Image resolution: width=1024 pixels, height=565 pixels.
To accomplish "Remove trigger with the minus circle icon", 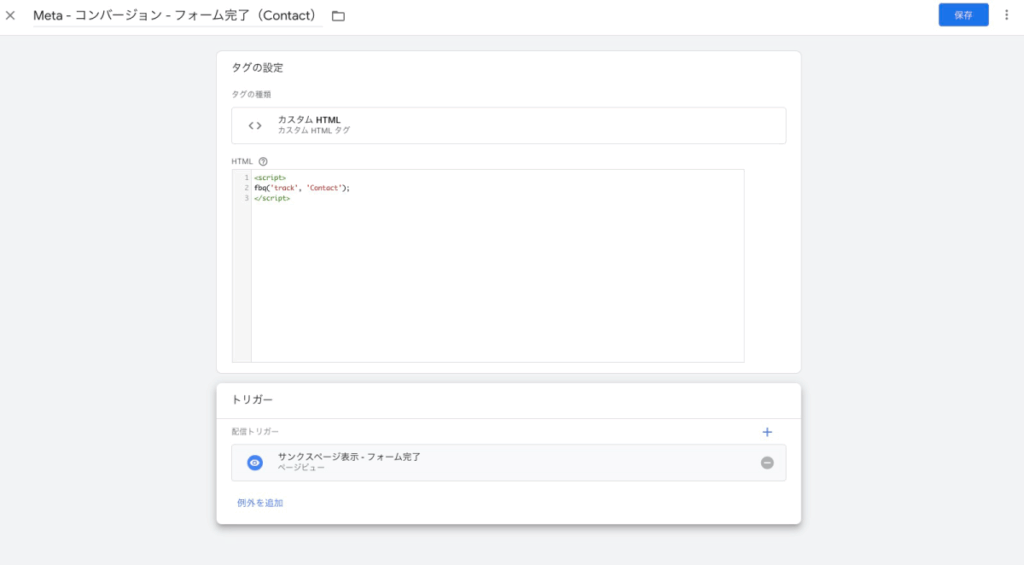I will tap(767, 462).
